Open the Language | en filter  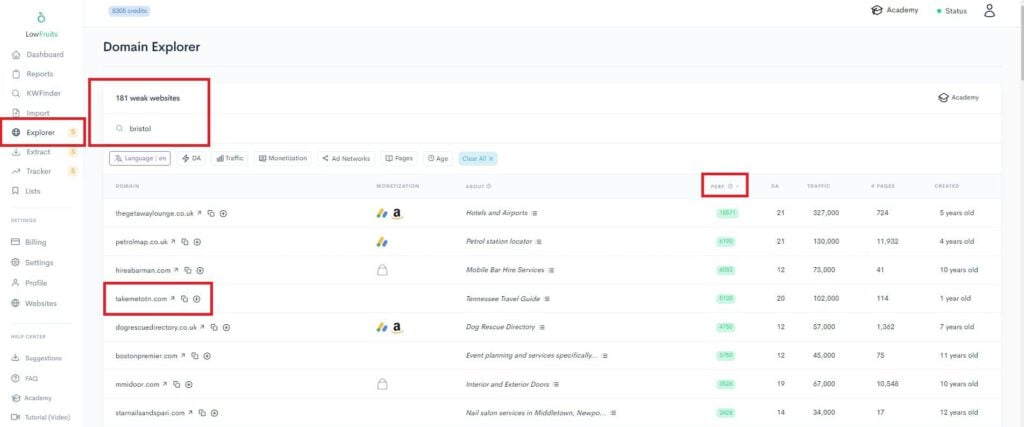140,159
